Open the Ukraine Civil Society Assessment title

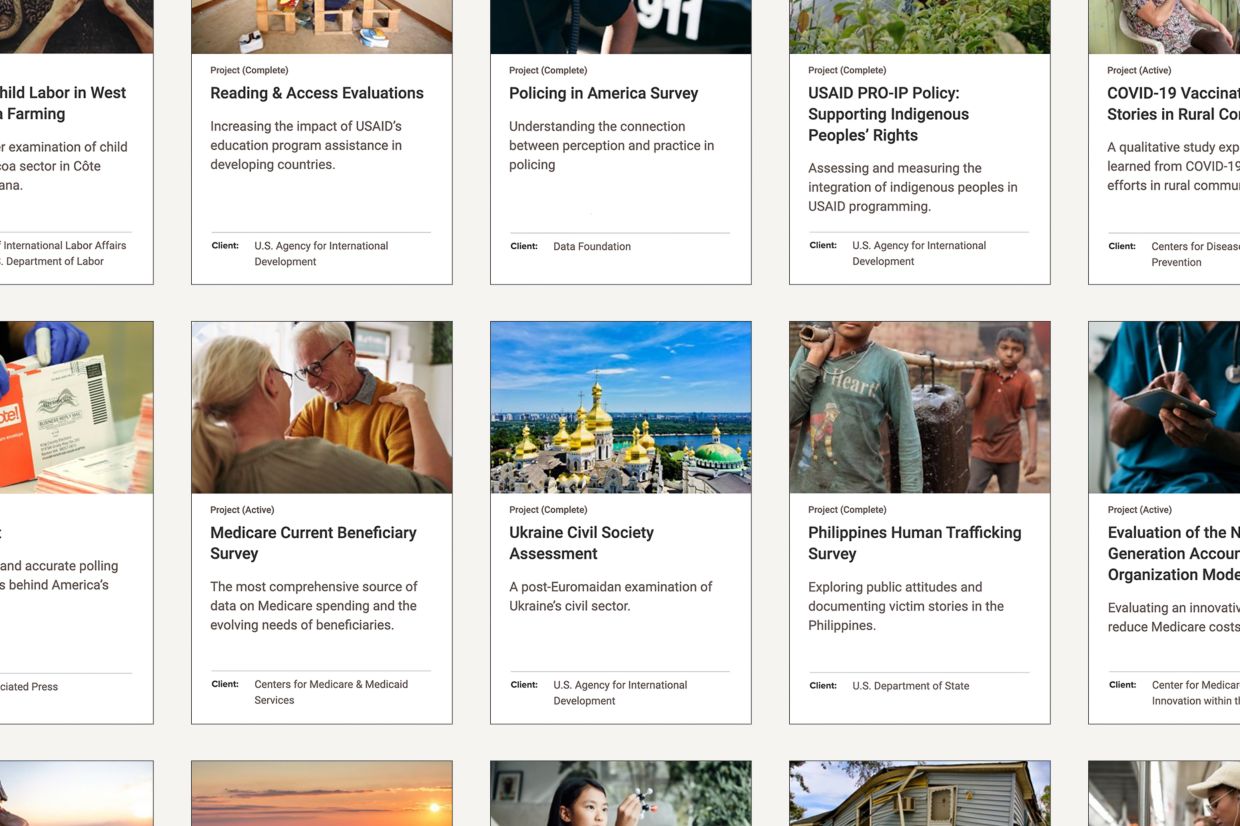(581, 543)
